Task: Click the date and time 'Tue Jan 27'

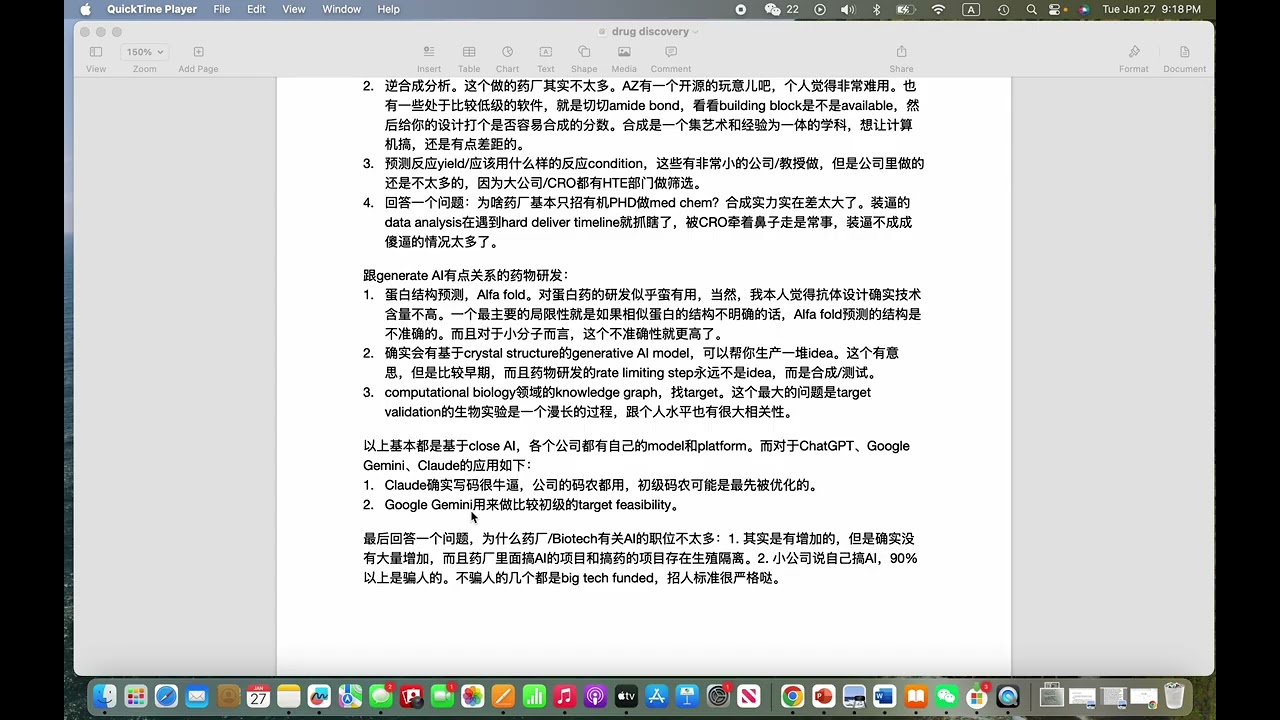Action: coord(1151,9)
